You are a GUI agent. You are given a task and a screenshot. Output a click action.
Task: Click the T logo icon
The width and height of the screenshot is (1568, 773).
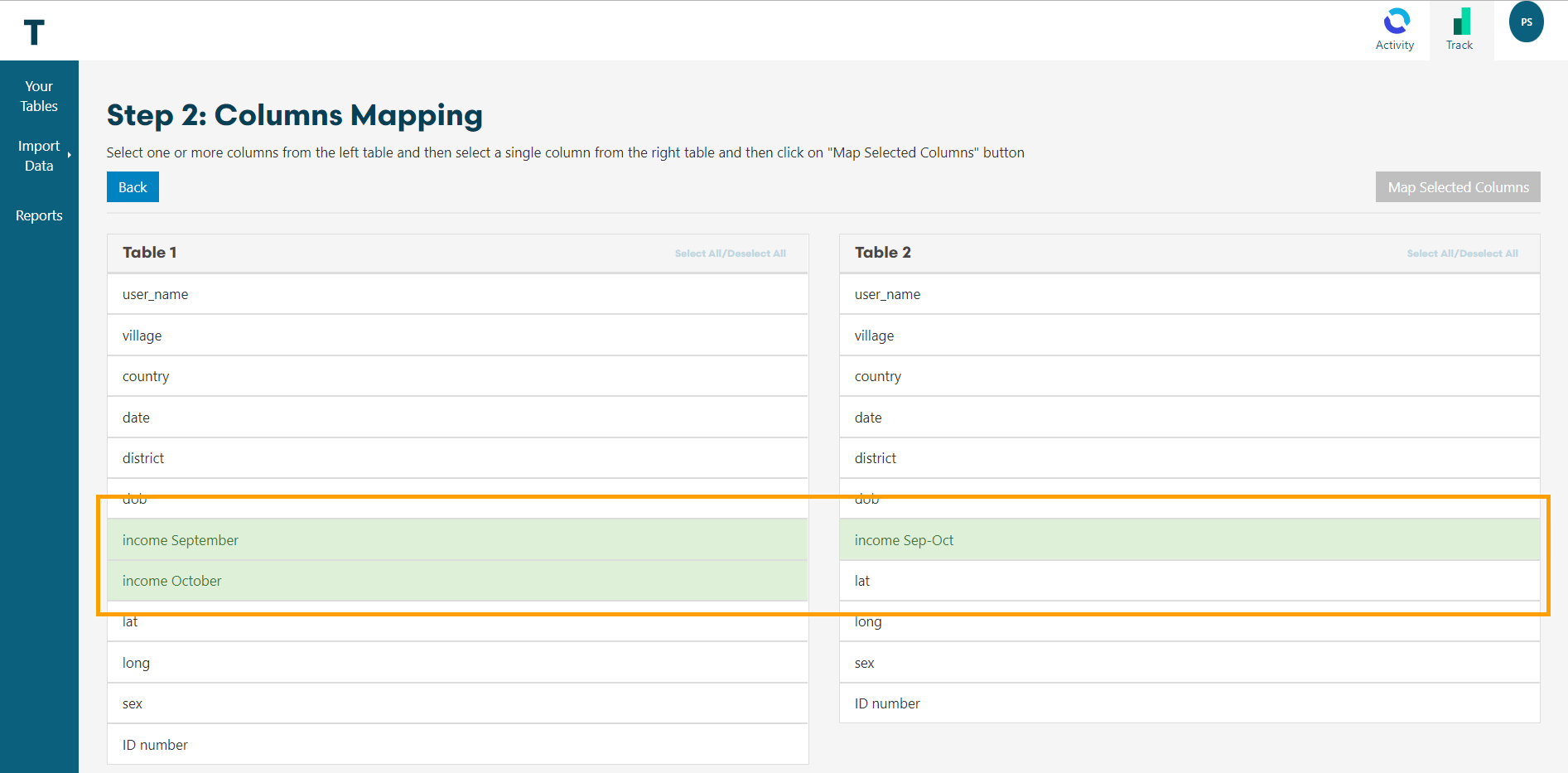click(34, 32)
